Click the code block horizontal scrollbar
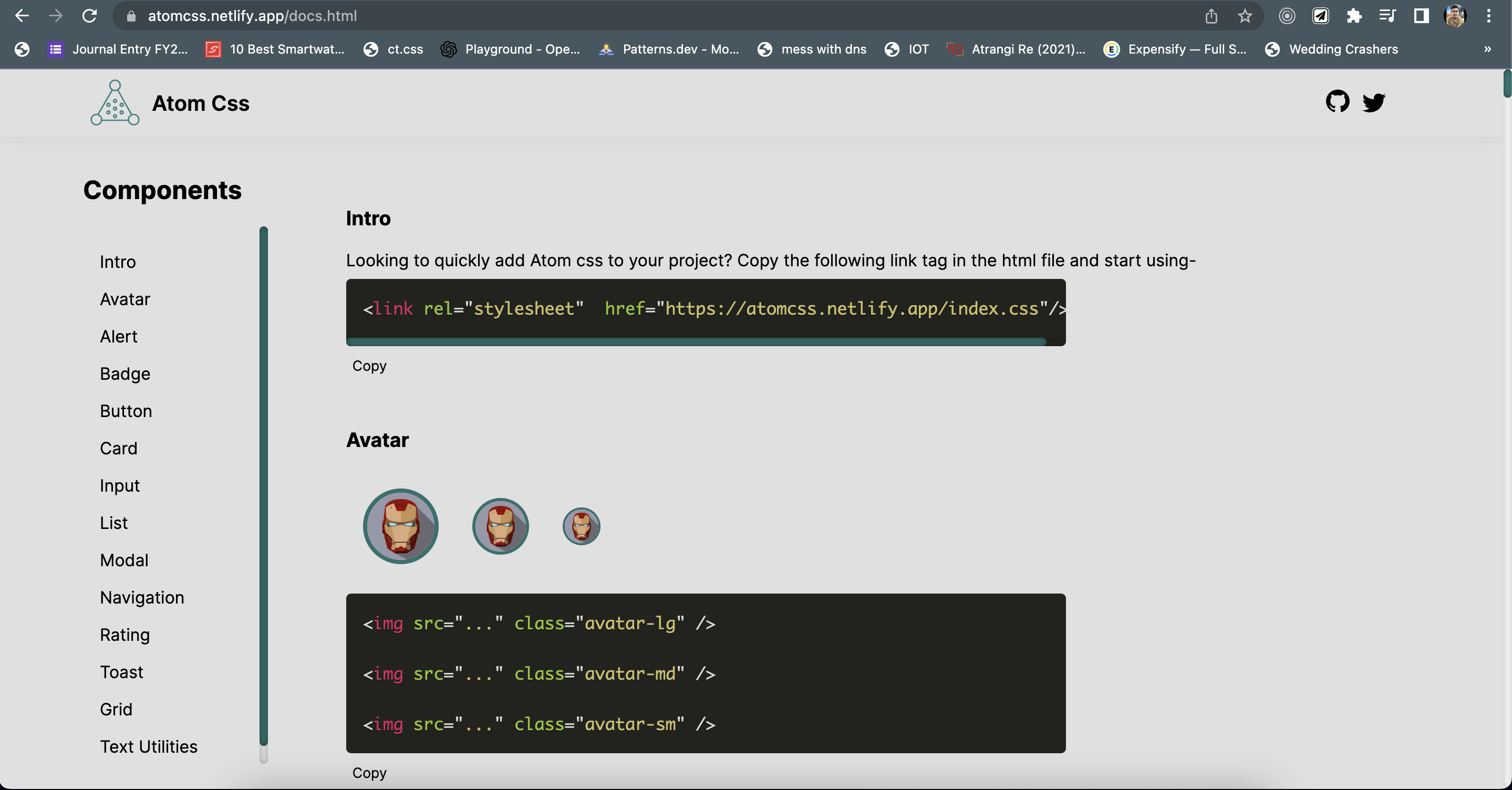 (696, 341)
